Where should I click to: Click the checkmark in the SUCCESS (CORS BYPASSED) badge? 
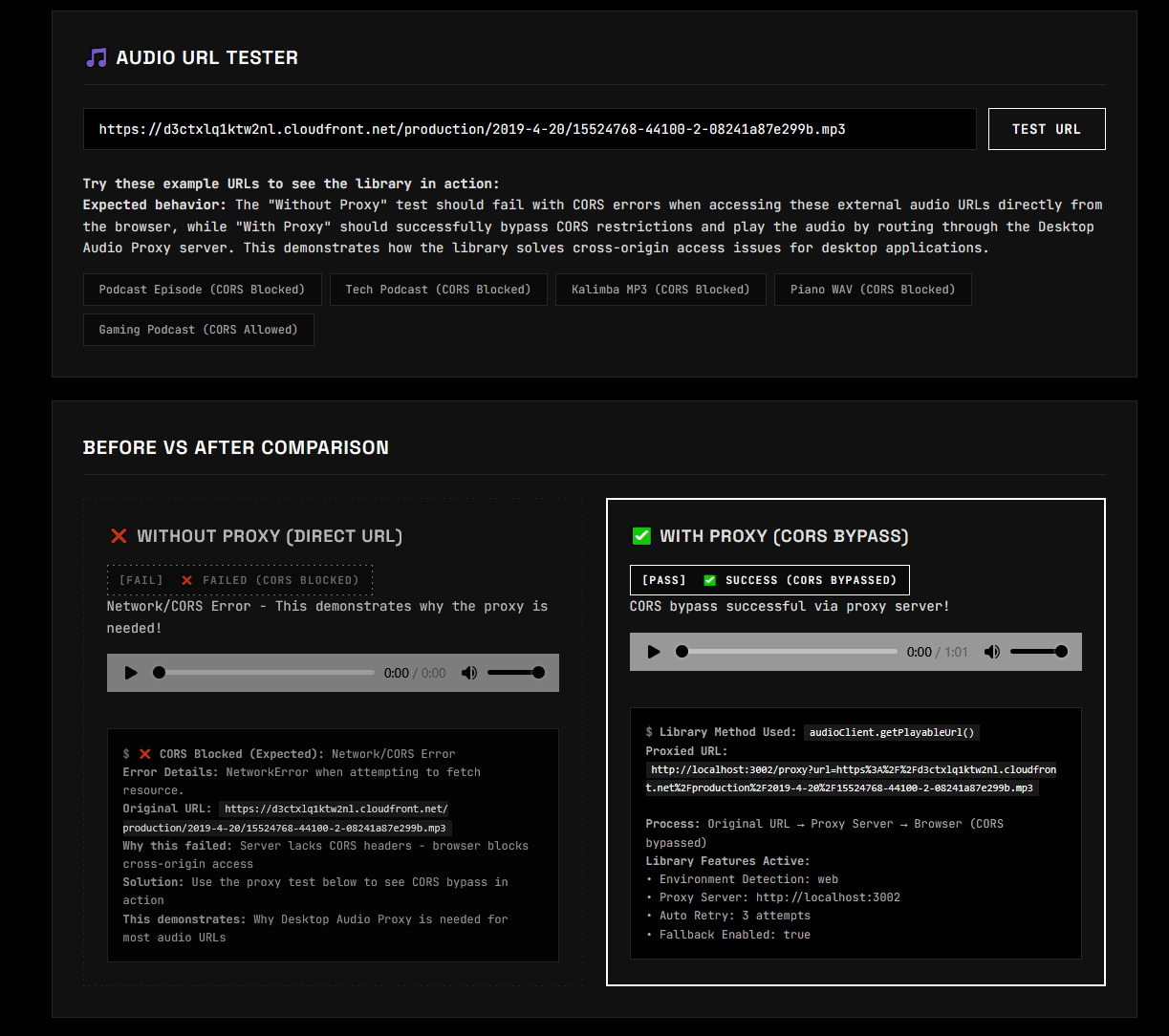[709, 580]
